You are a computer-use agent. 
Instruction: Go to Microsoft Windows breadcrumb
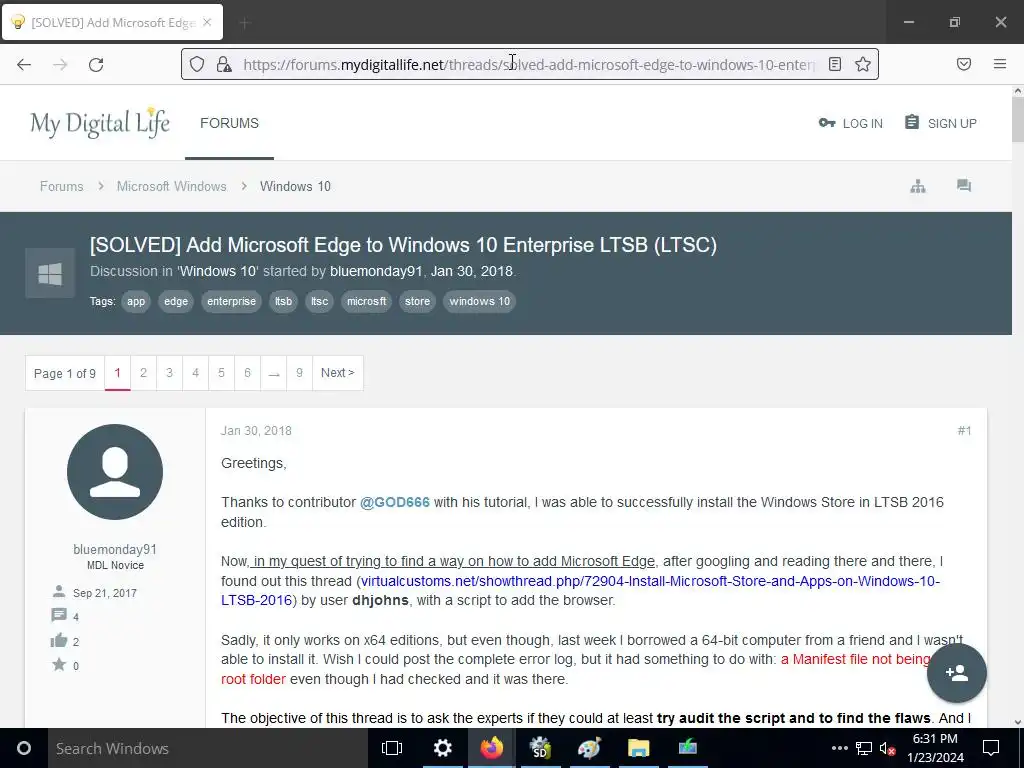pyautogui.click(x=171, y=186)
